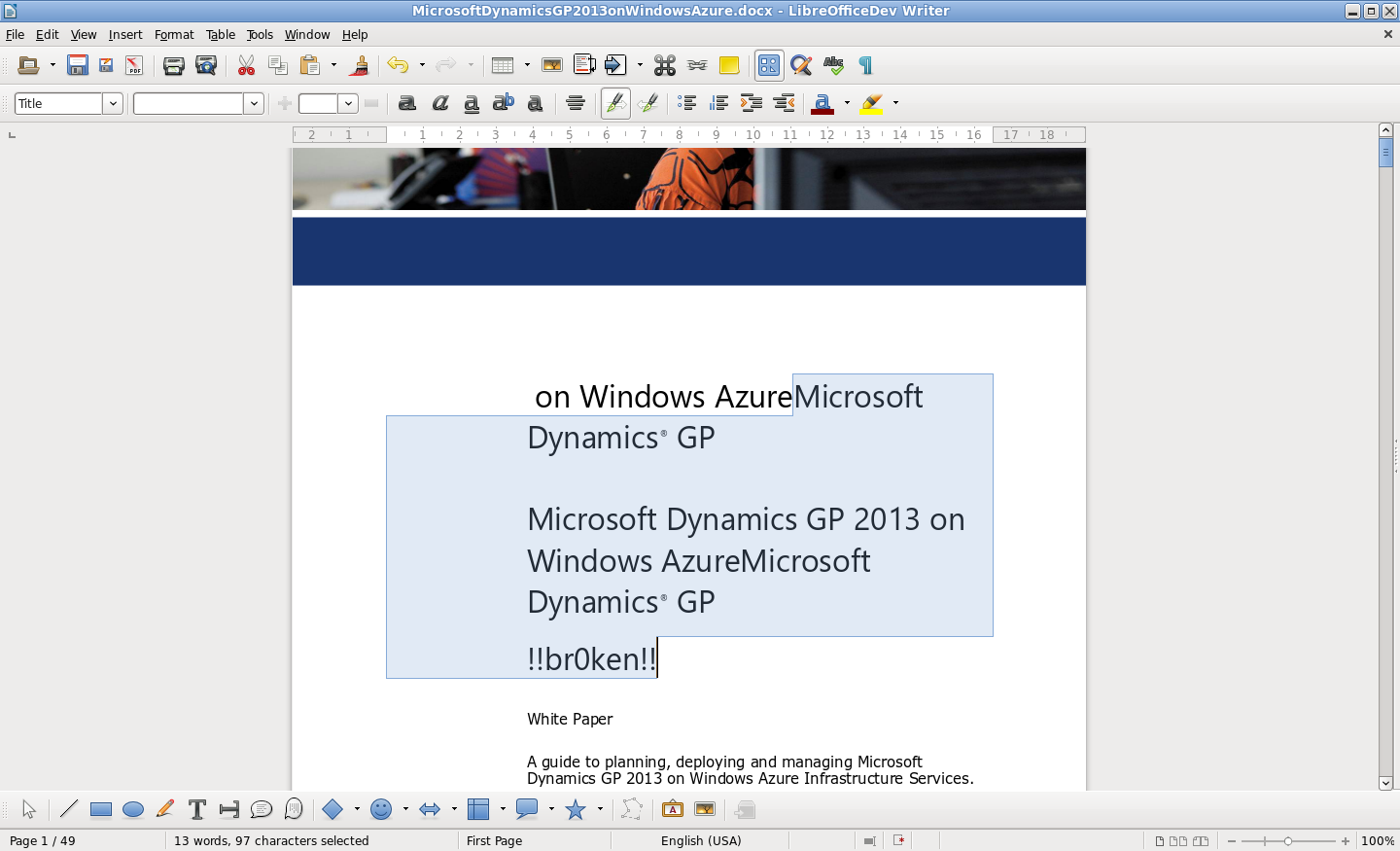Expand the Symbol Shapes smiley dropdown arrow
Screen dimensions: 1400x851
click(x=405, y=809)
